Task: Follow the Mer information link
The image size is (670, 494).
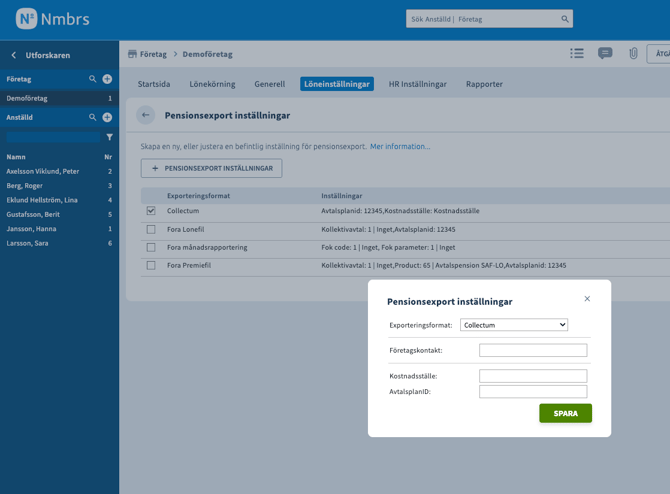Action: [x=400, y=147]
